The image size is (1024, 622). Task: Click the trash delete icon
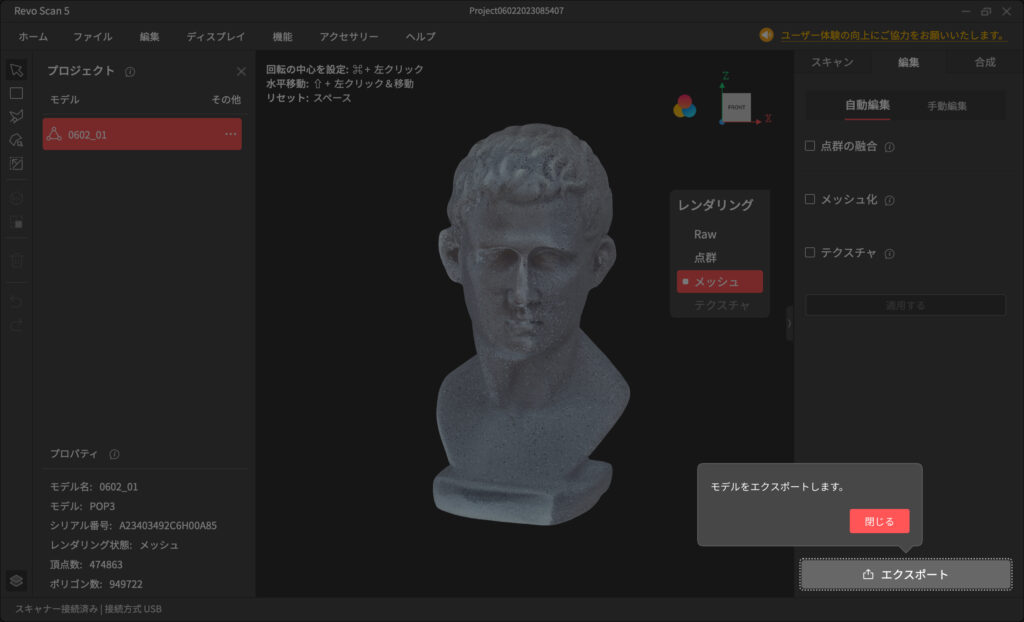pos(16,260)
